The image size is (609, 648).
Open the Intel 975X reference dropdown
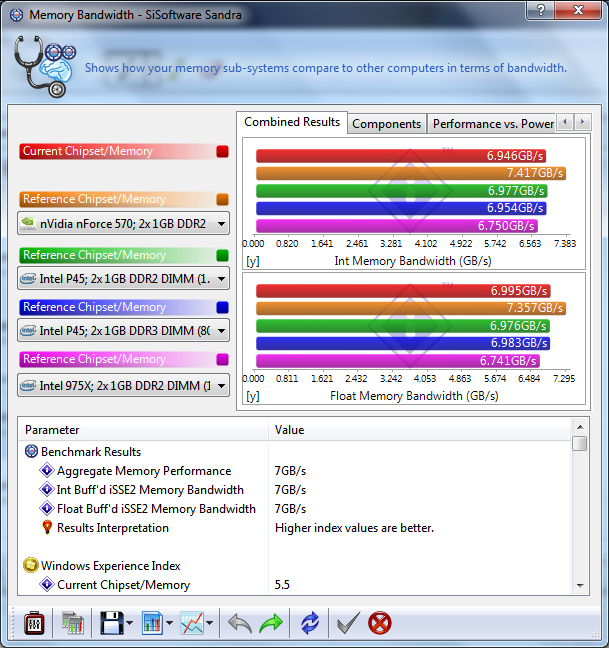click(x=123, y=386)
